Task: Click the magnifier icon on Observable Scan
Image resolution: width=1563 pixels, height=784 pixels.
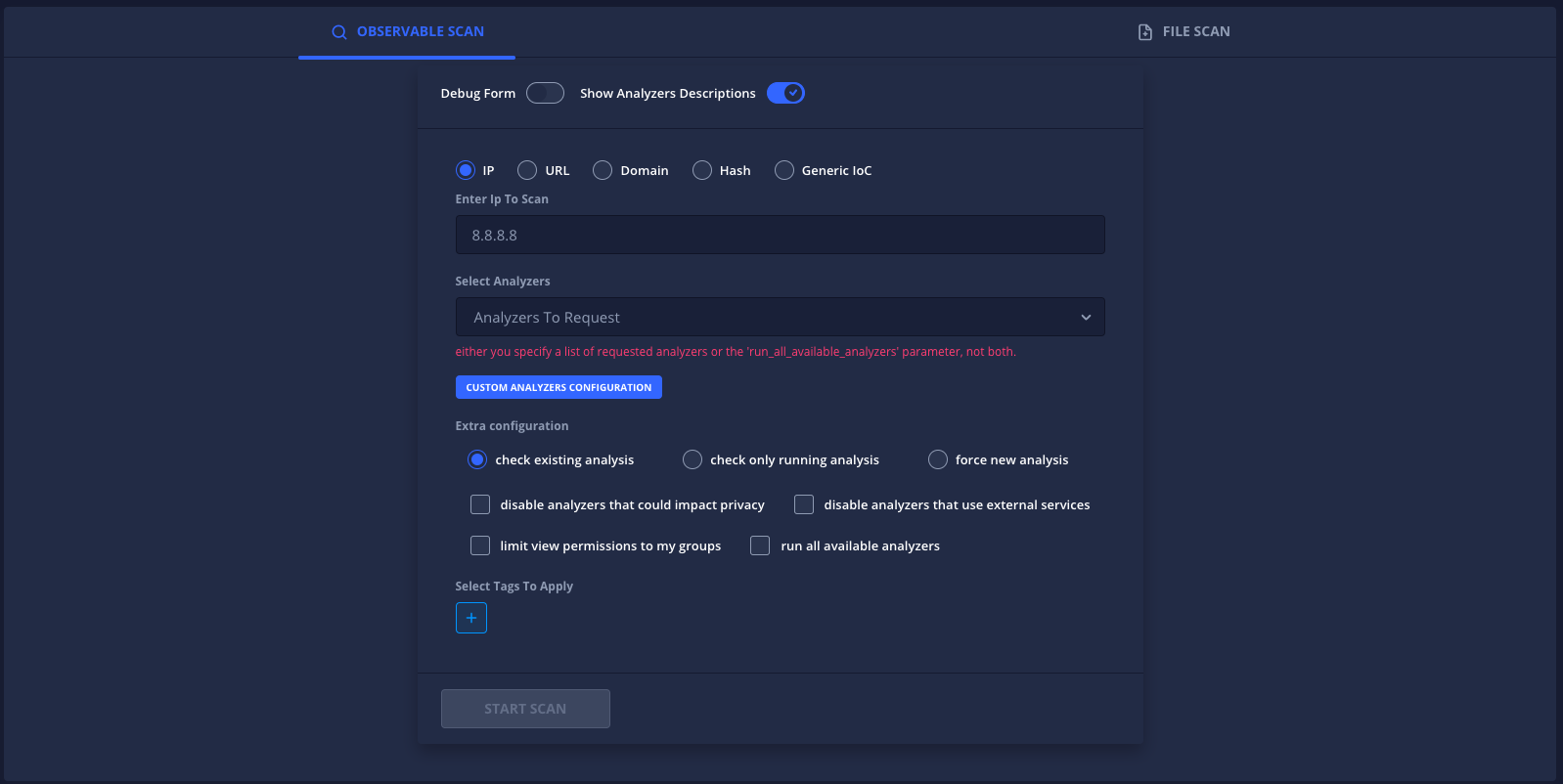Action: coord(339,32)
